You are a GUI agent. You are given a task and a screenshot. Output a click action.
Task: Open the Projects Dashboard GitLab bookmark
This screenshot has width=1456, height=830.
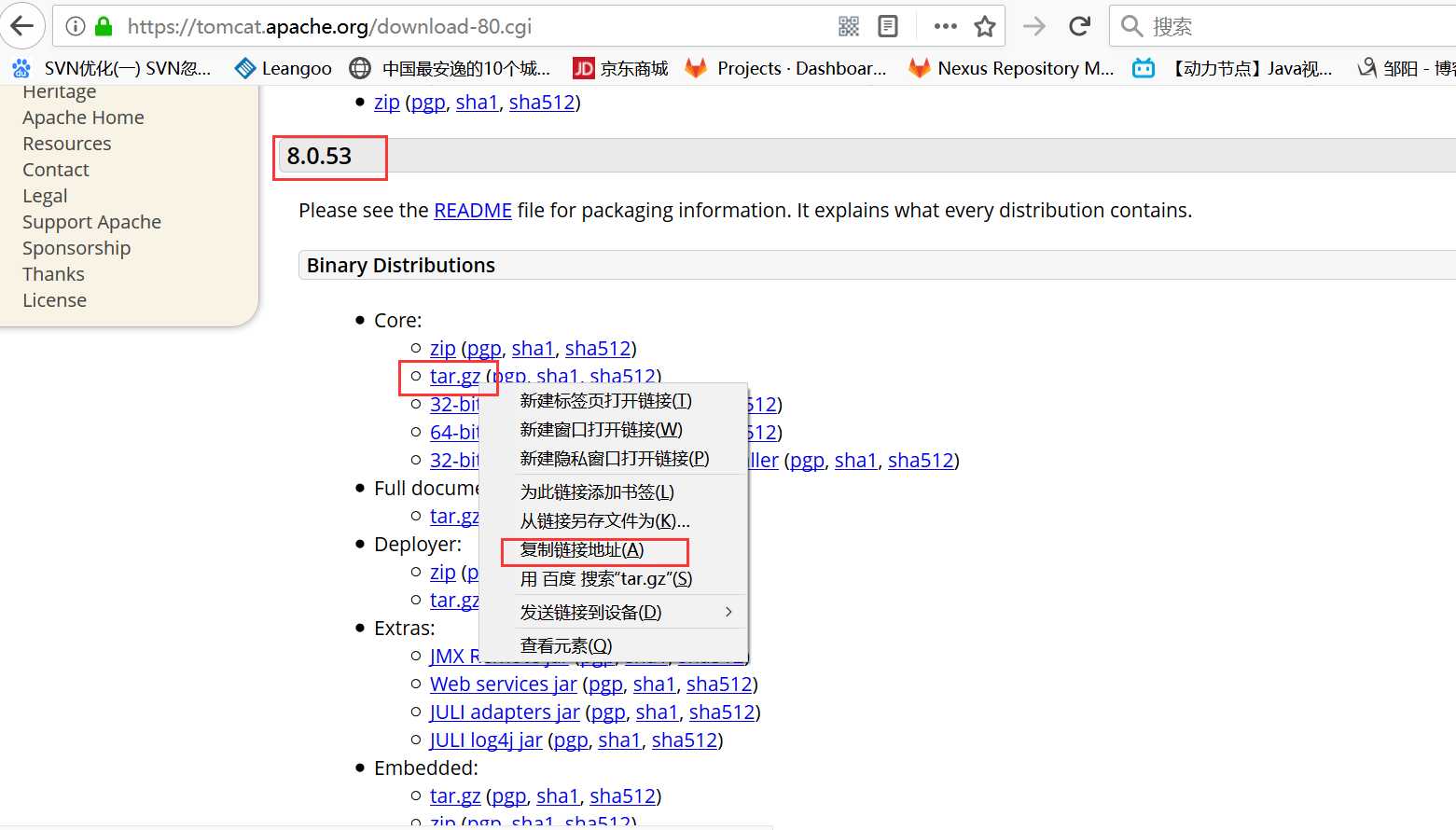tap(785, 68)
